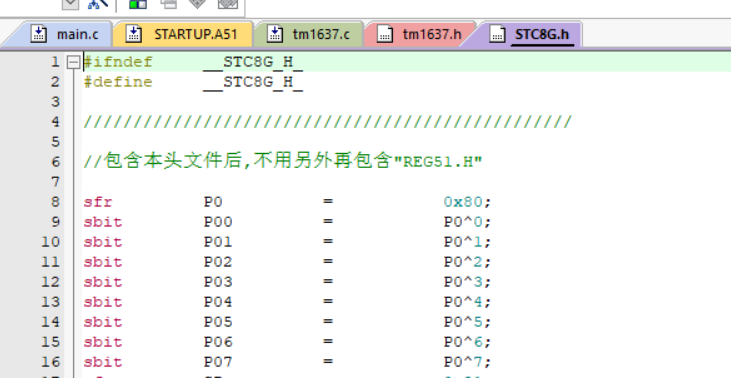This screenshot has width=731, height=378.
Task: Place cursor on the 0x80 value
Action: 463,202
